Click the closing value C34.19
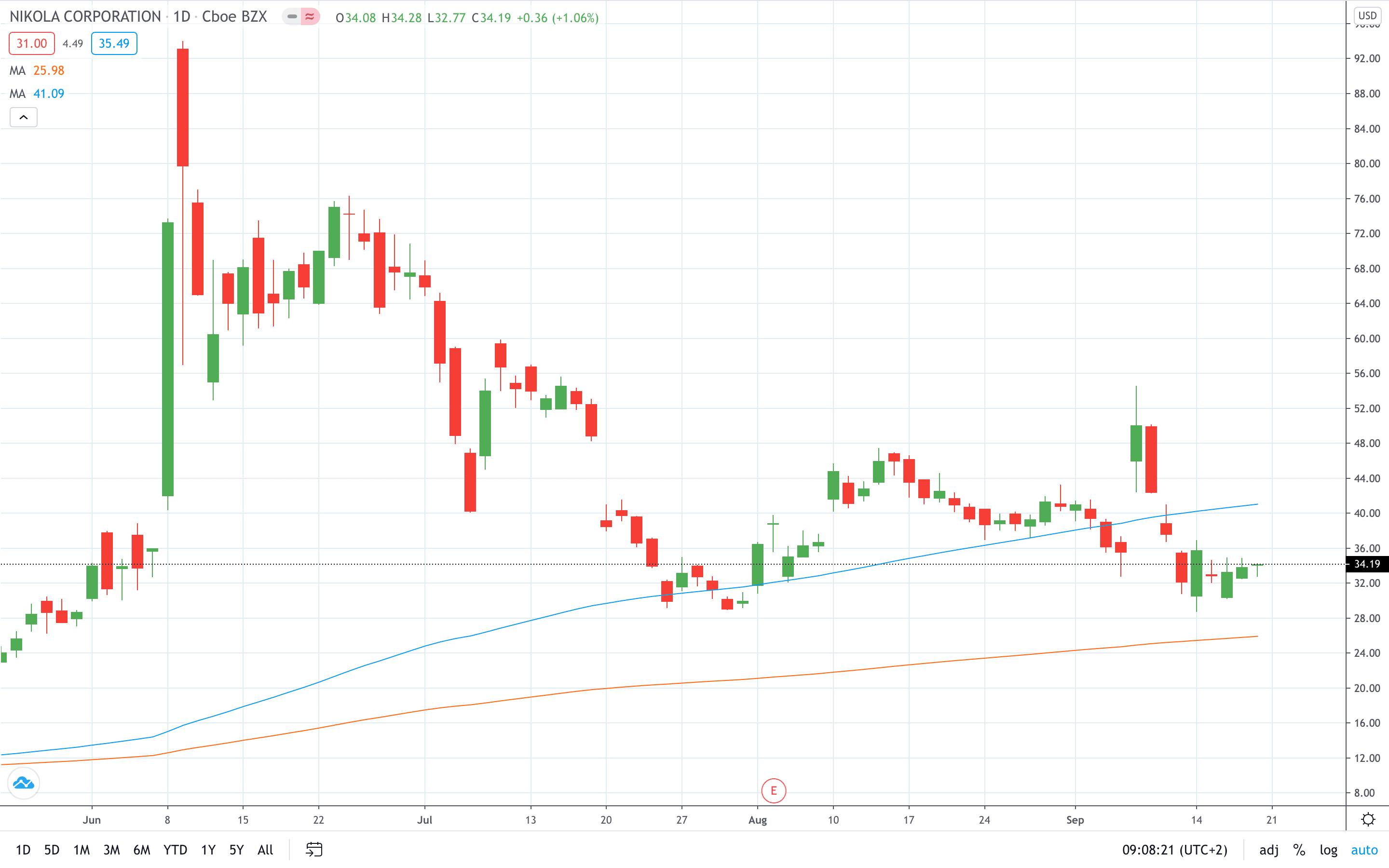Viewport: 1389px width, 868px height. [491, 18]
